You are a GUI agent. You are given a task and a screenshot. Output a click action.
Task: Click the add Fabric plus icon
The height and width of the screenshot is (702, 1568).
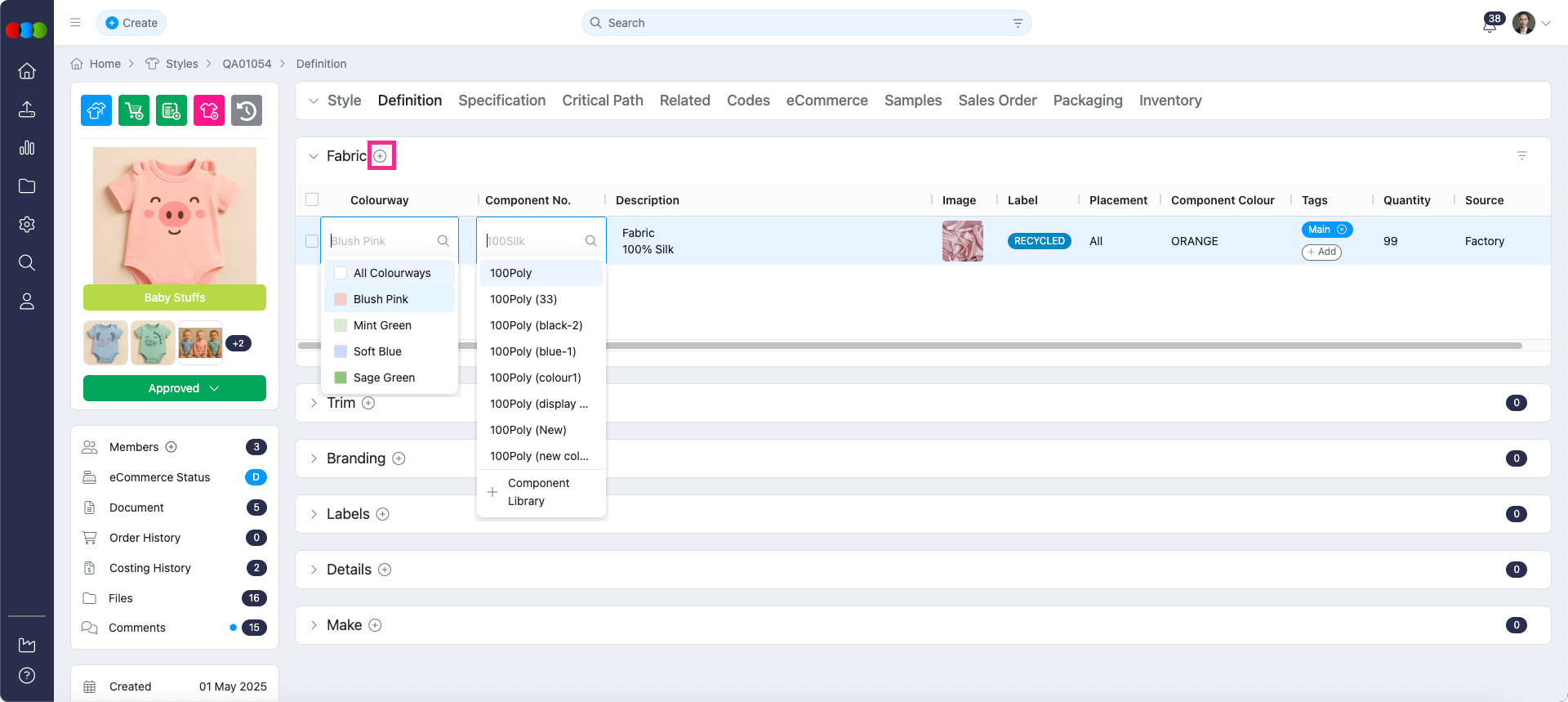click(381, 156)
